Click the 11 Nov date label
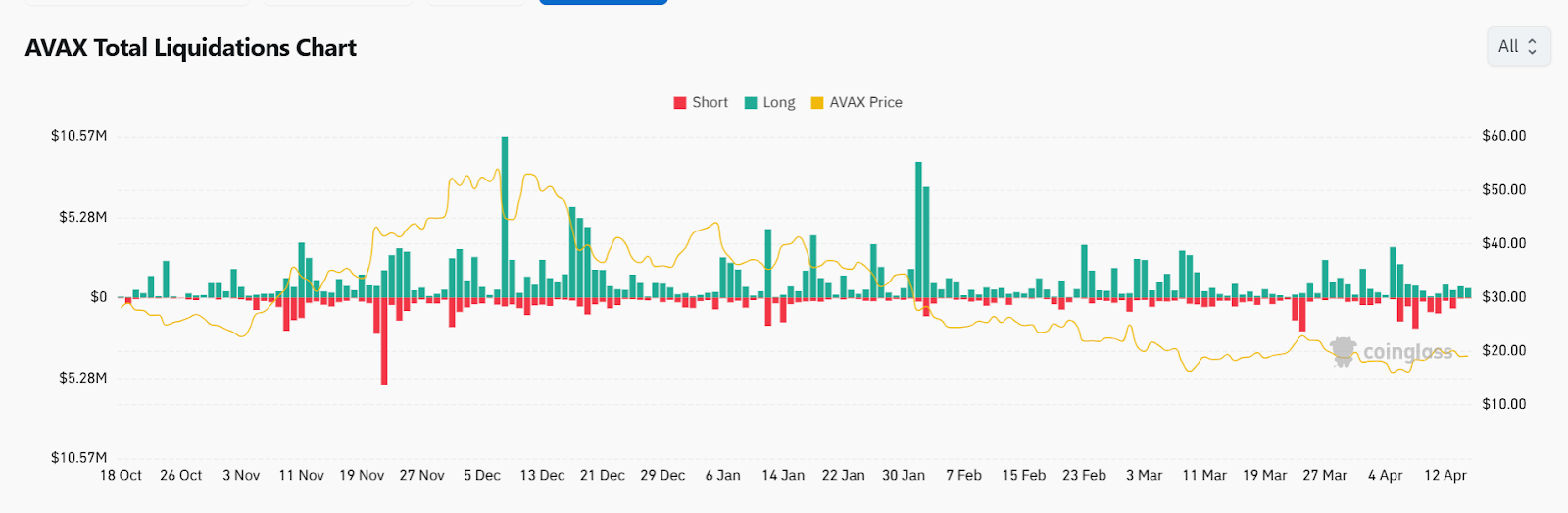Viewport: 1568px width, 513px height. (301, 475)
